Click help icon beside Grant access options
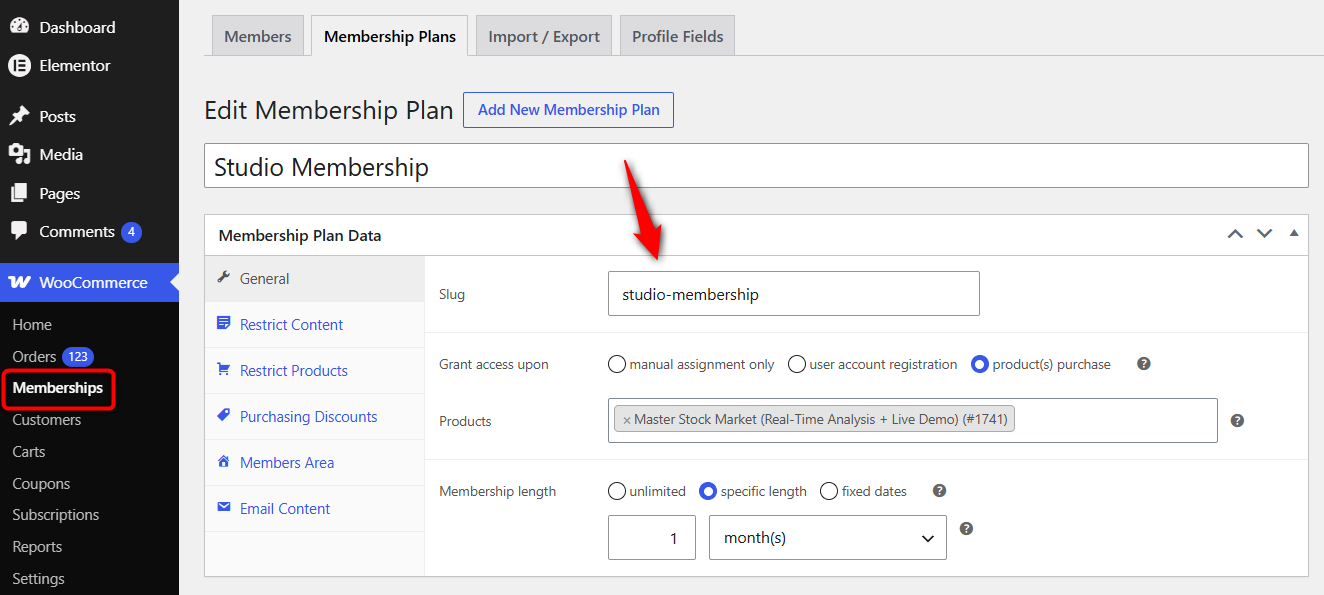This screenshot has height=595, width=1324. coord(1144,364)
